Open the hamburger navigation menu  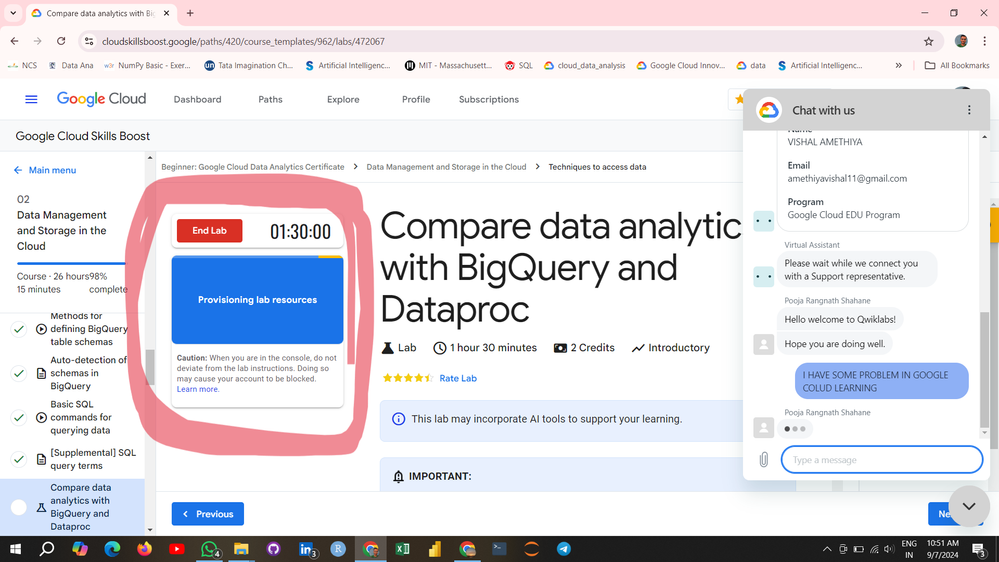31,99
